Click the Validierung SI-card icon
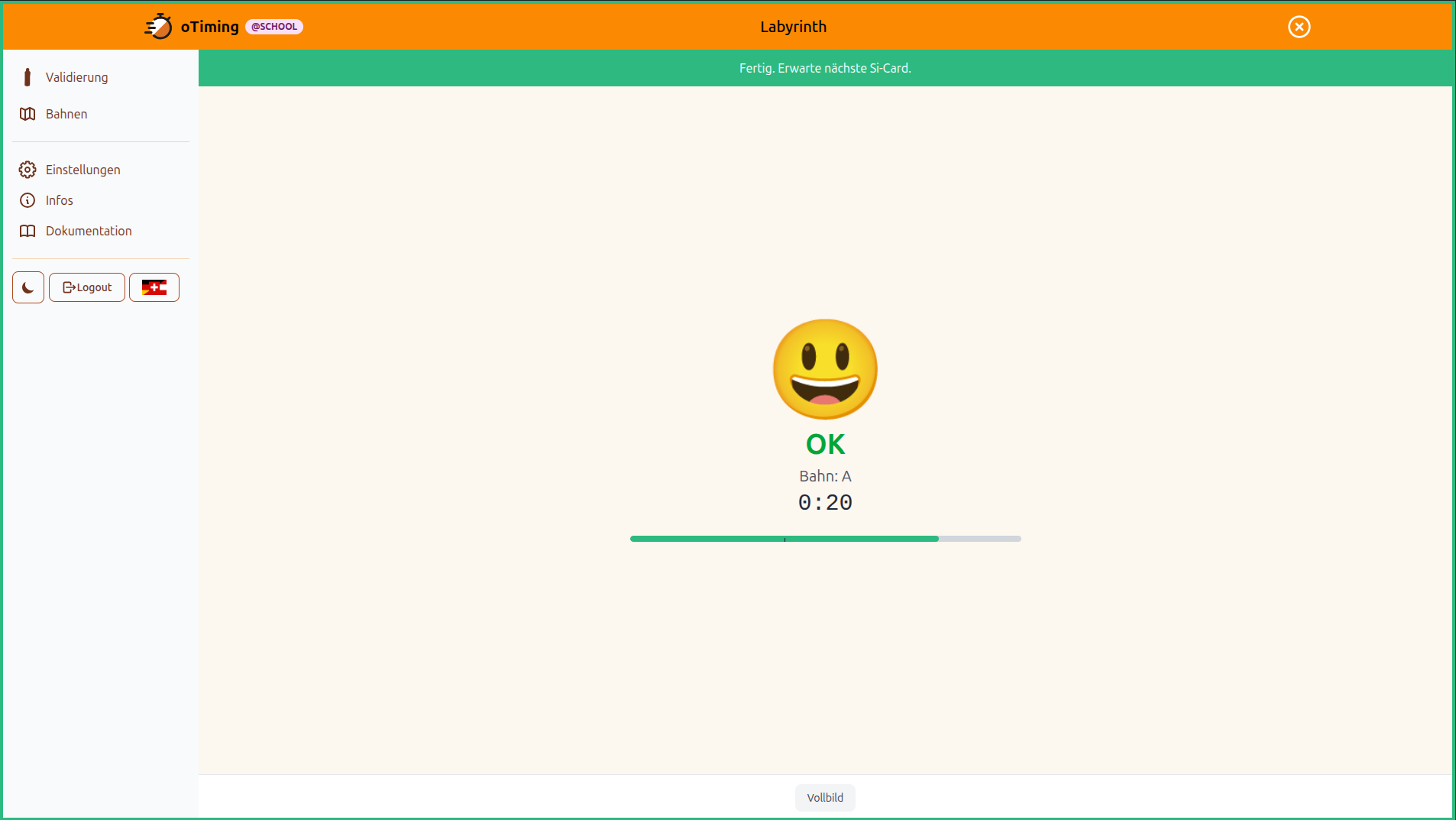 click(x=28, y=77)
